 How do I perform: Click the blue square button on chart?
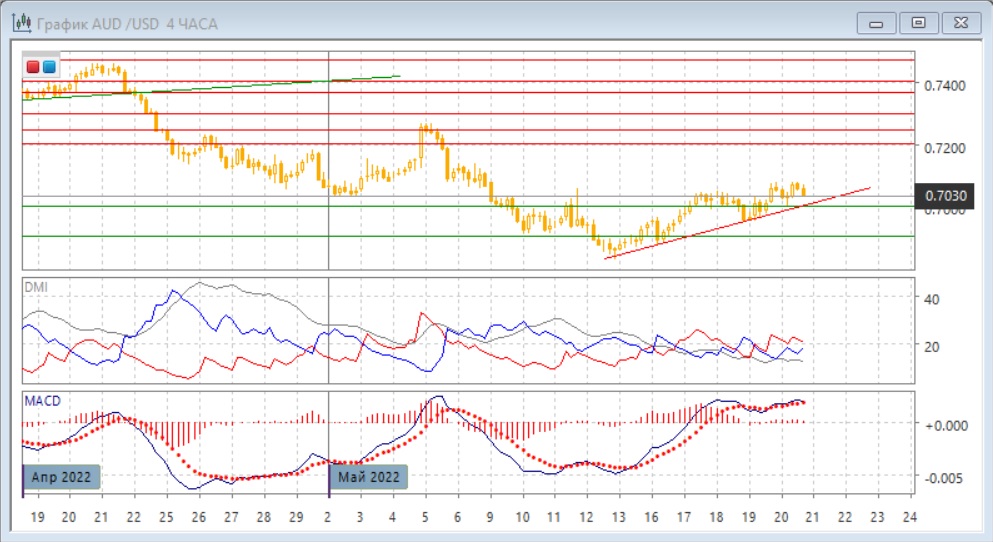(48, 67)
